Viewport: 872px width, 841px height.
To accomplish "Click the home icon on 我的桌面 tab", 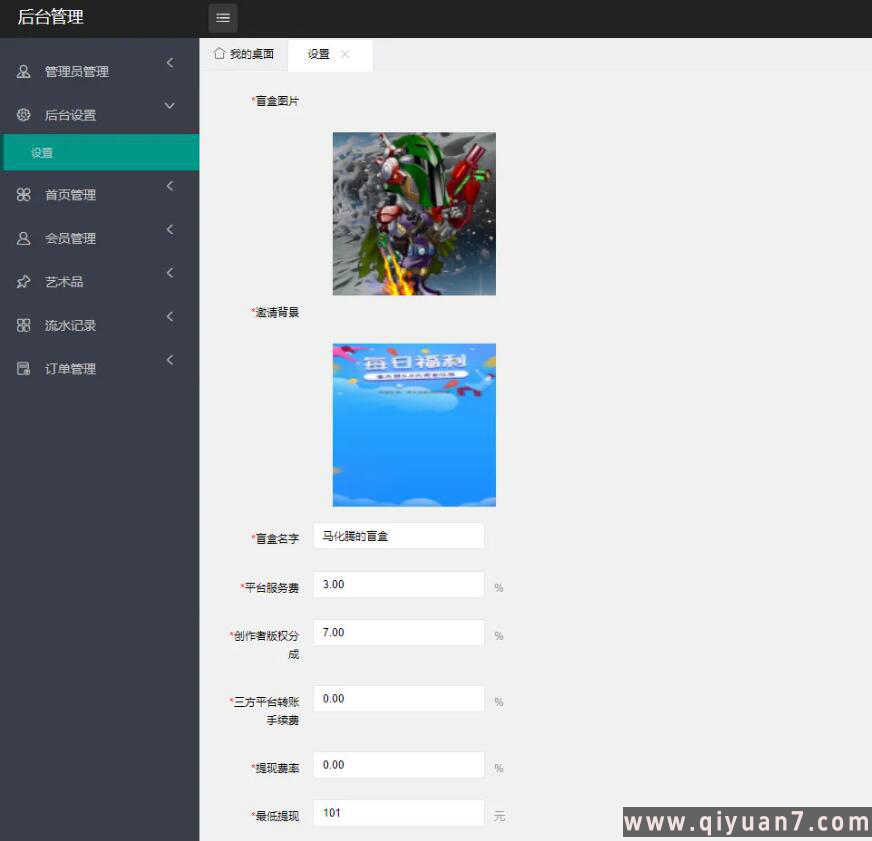I will pyautogui.click(x=219, y=54).
